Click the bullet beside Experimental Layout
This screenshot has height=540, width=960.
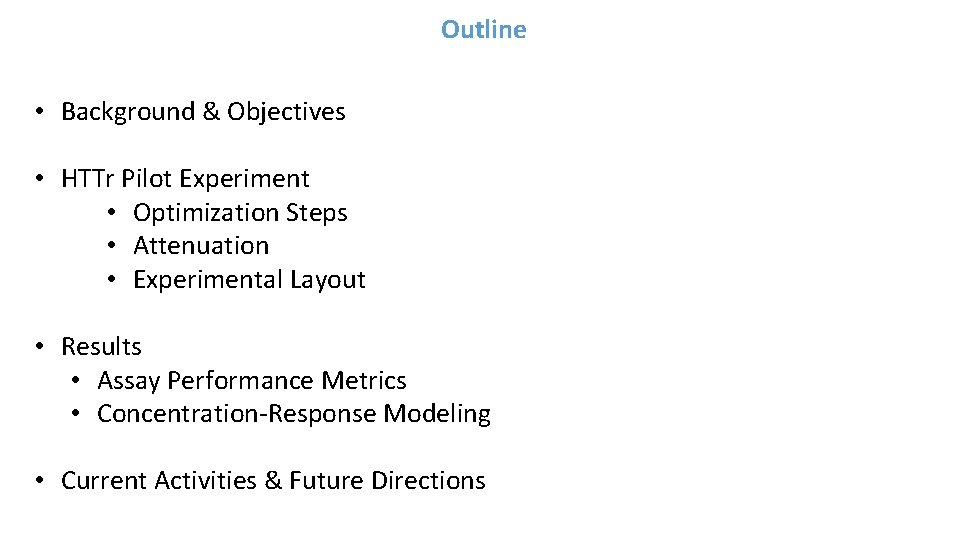tap(111, 279)
